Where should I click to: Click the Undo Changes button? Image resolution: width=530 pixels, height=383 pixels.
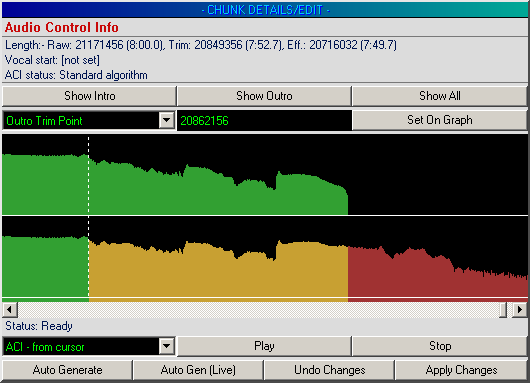pyautogui.click(x=330, y=370)
